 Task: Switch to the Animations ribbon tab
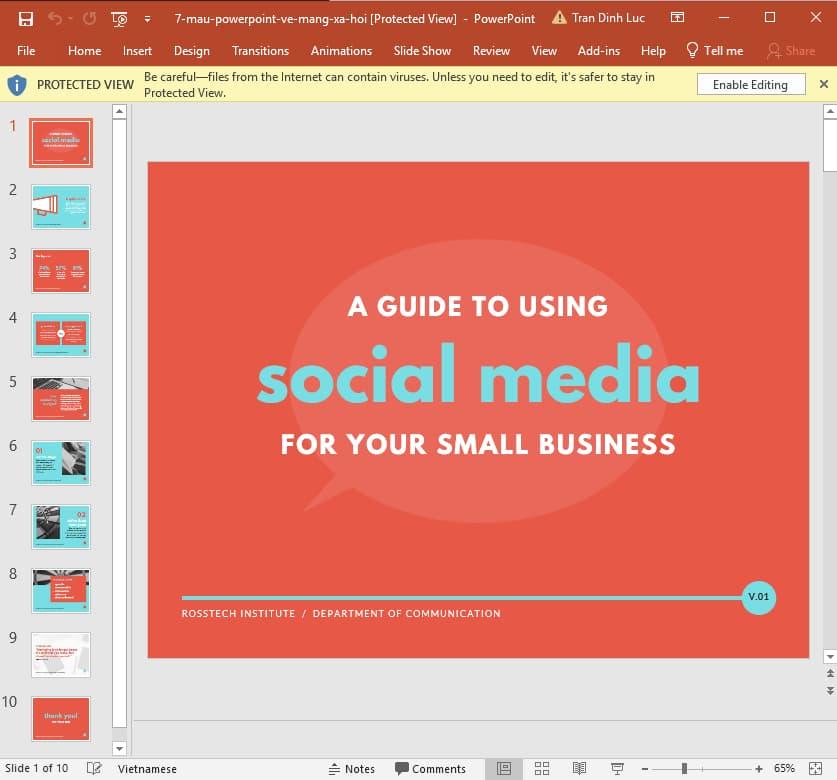coord(341,50)
